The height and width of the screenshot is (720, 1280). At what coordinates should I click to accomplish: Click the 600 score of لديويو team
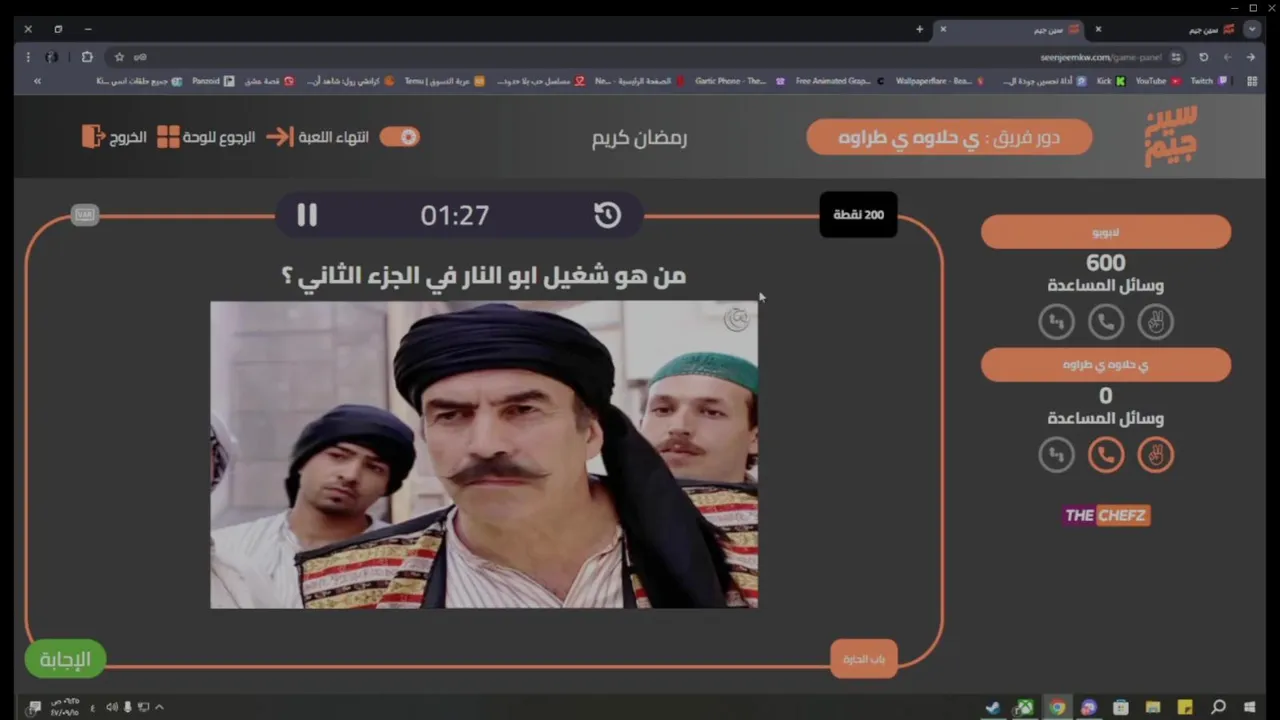(x=1106, y=263)
